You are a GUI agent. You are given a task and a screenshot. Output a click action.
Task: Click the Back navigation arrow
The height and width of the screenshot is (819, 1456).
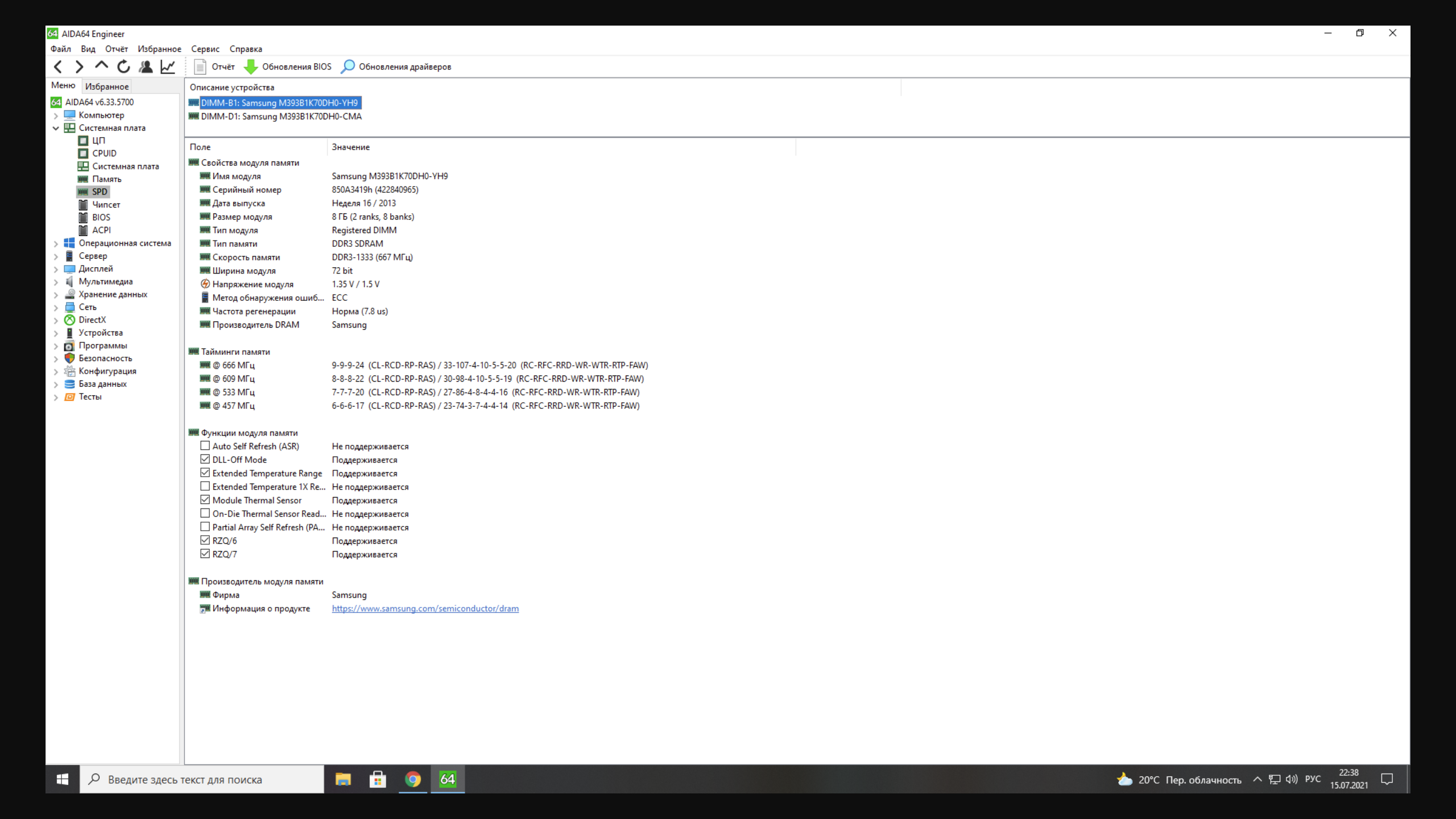(x=58, y=67)
